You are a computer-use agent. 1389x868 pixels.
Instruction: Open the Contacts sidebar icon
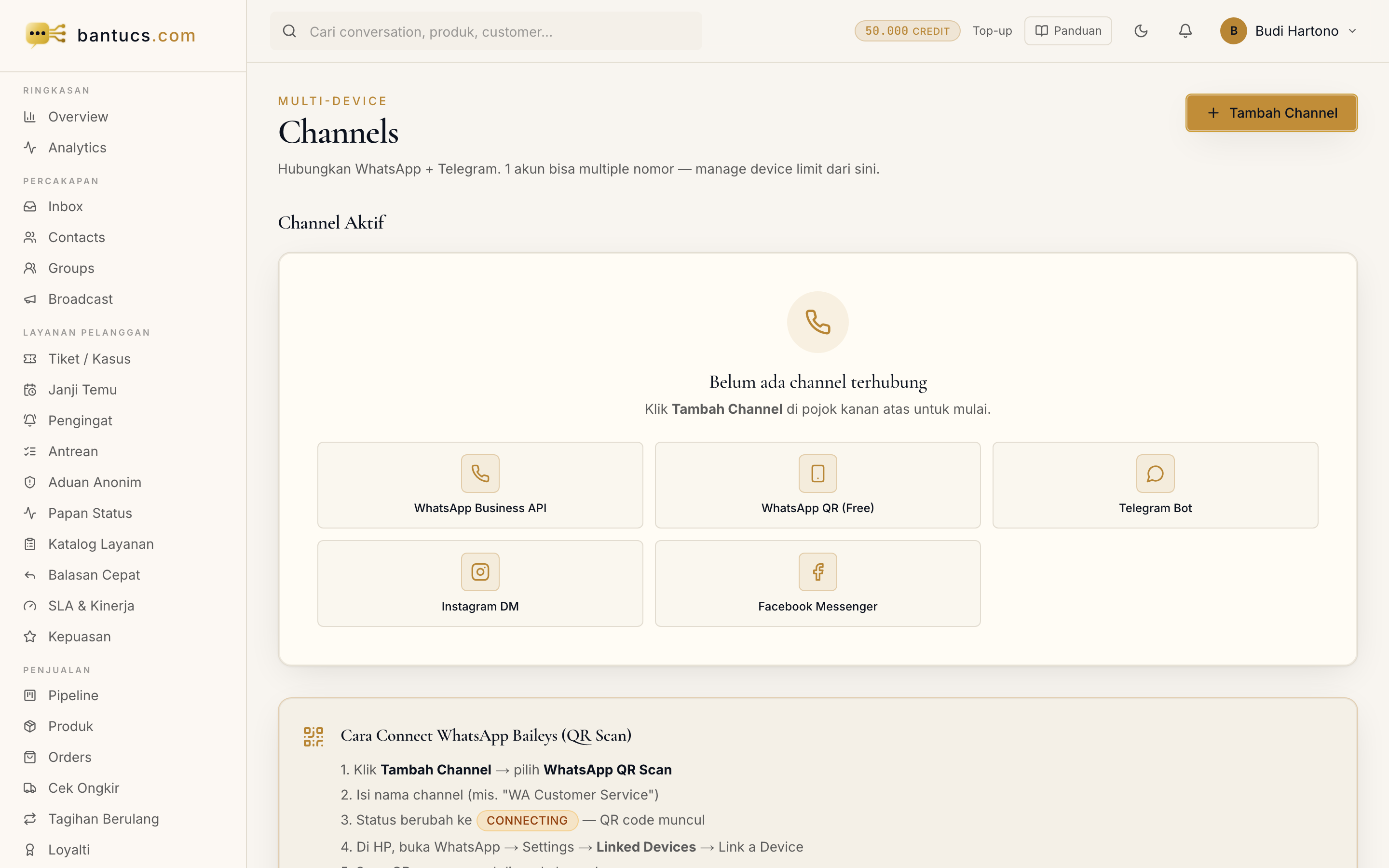[30, 237]
